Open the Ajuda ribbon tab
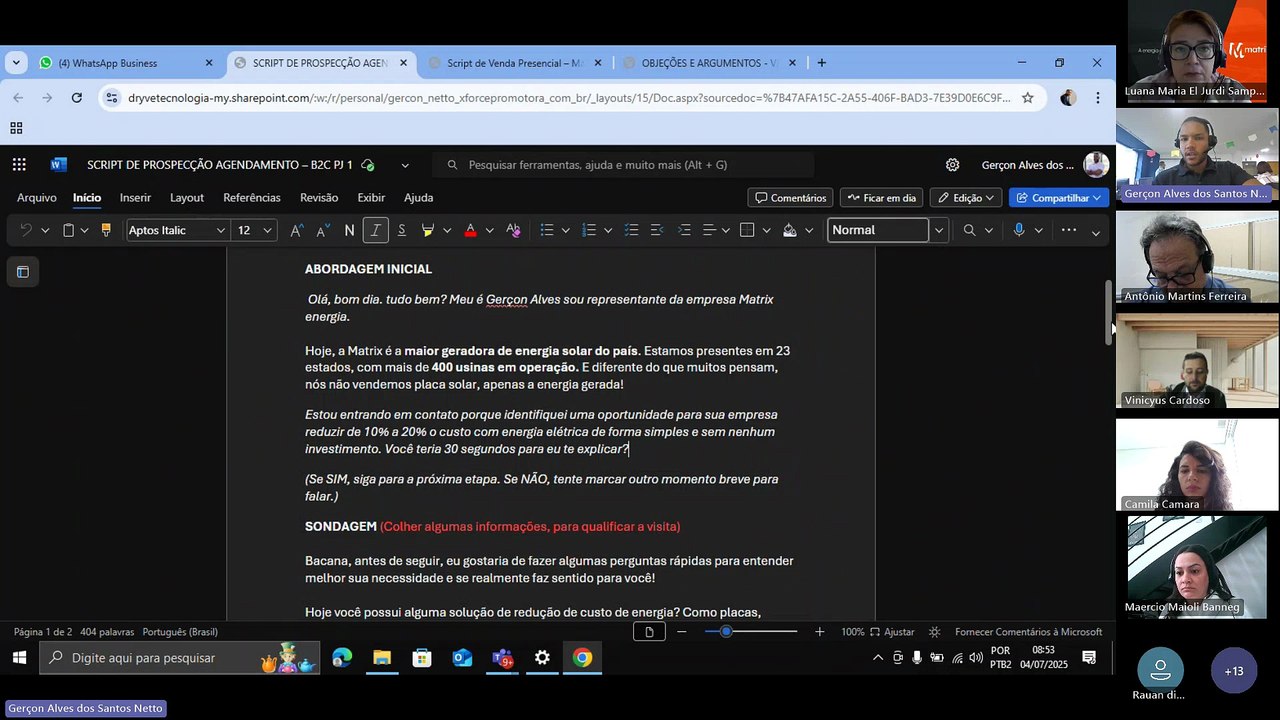Screen dimensions: 1280x720 click(x=418, y=198)
